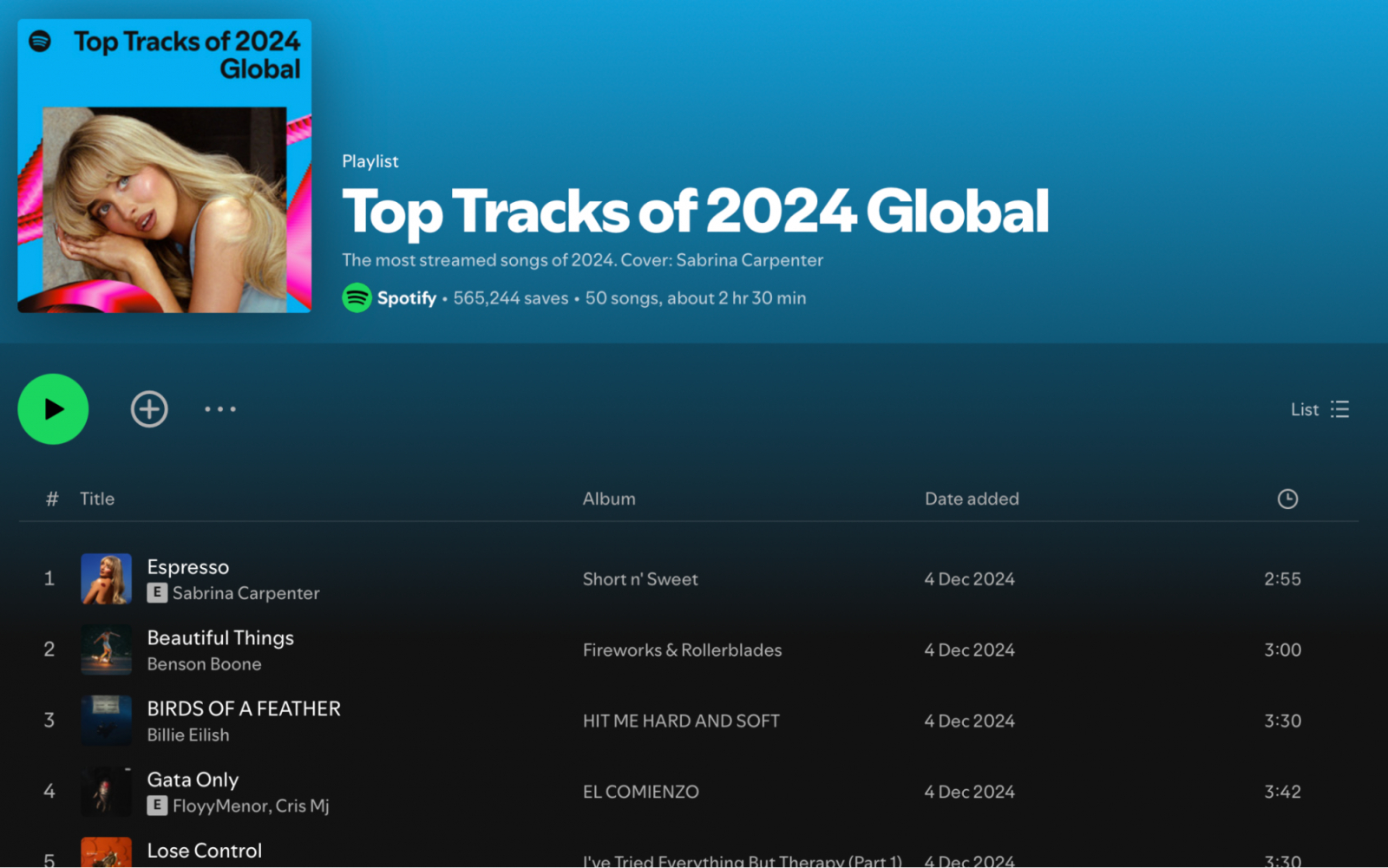Go to Billie Eilish artist page
The image size is (1388, 868).
[x=188, y=735]
